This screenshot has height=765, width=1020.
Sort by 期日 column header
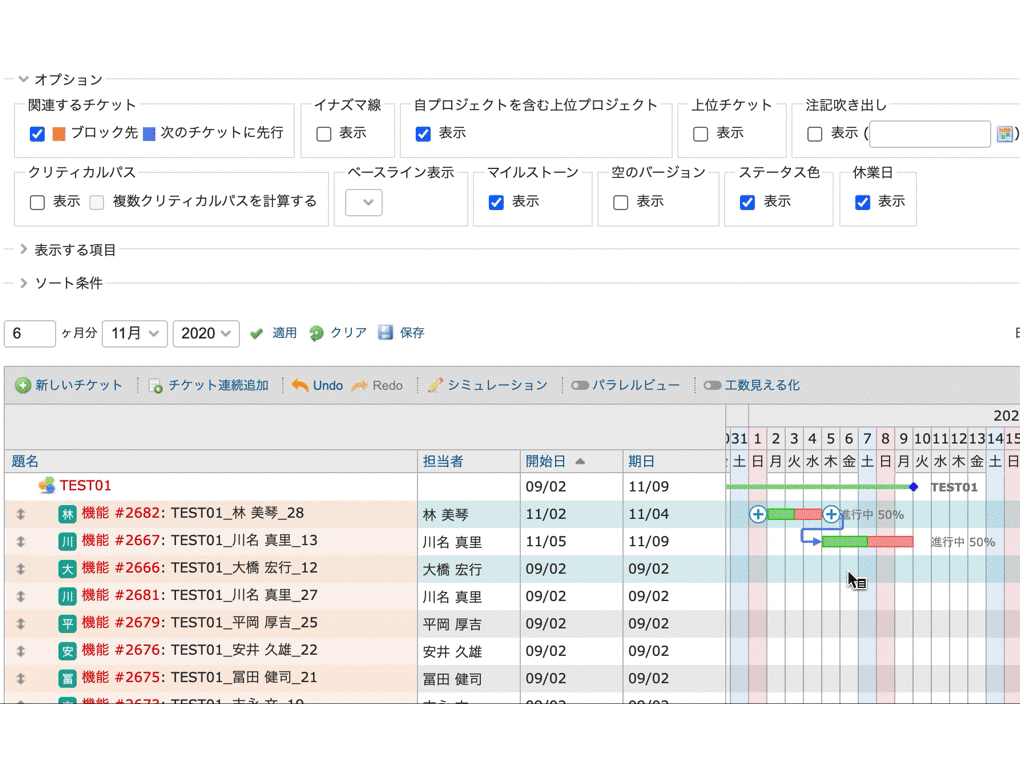(641, 461)
